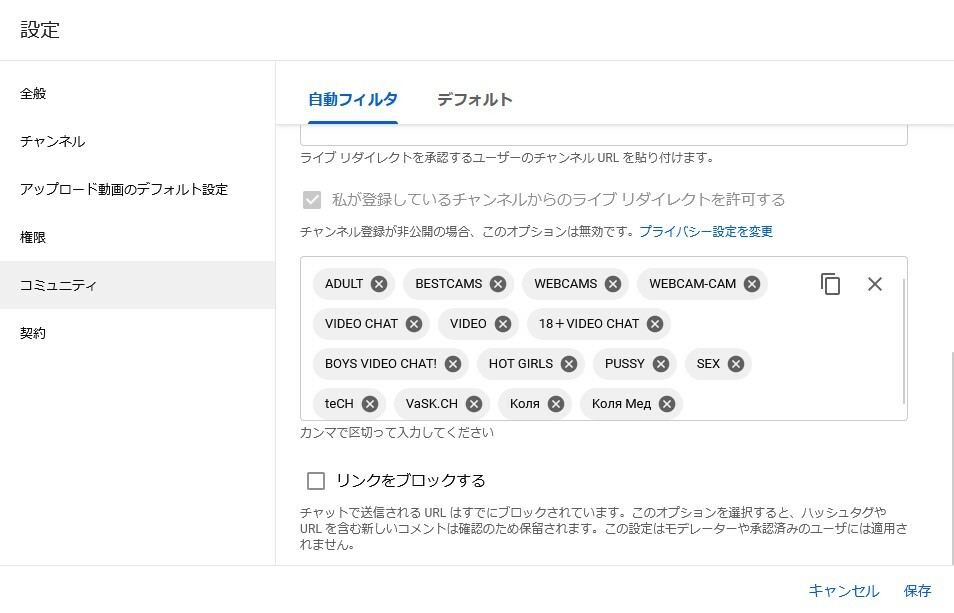Delete the WEBCAM-CAM chip
954x613 pixels.
tap(752, 284)
